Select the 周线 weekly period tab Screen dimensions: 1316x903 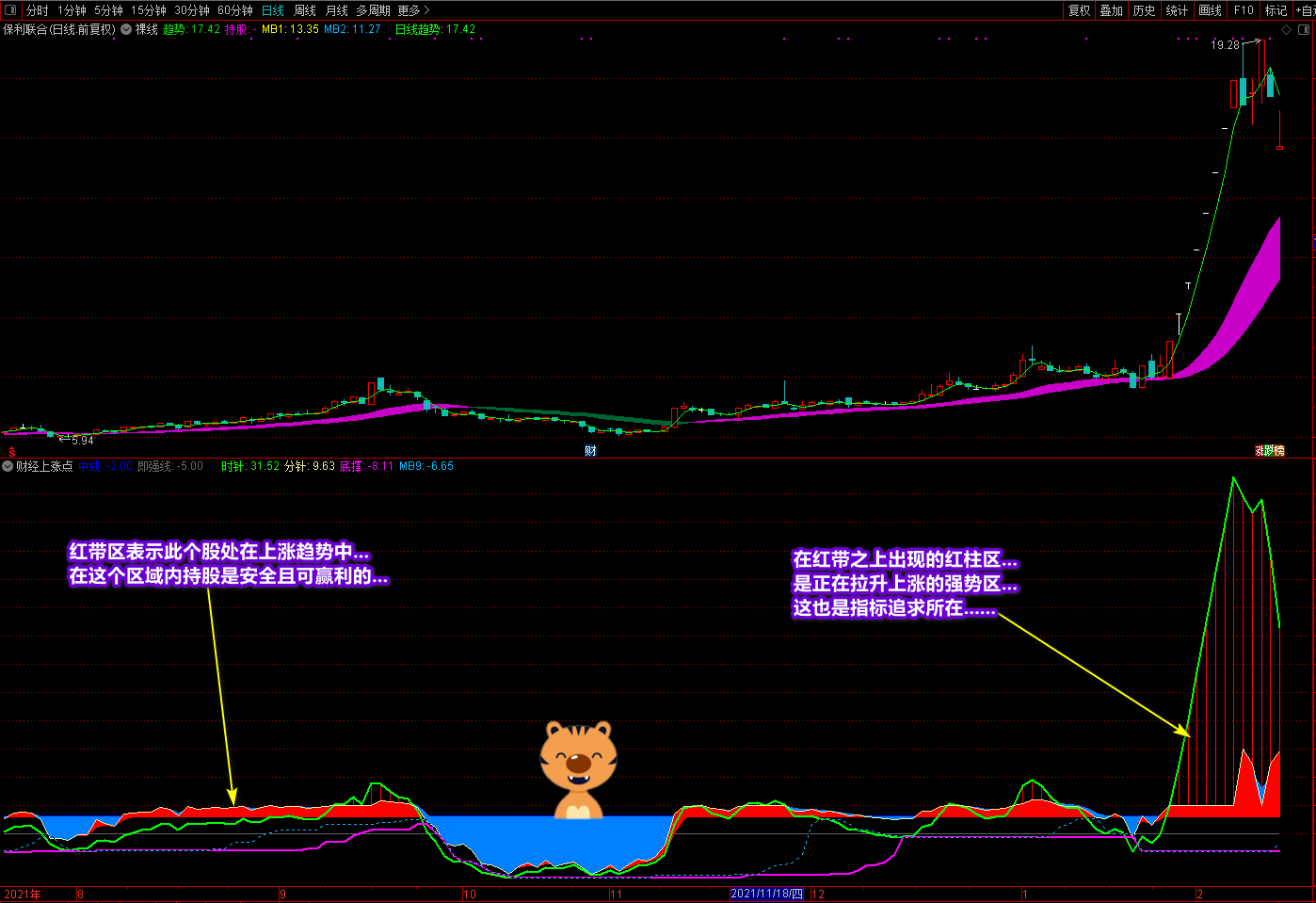(x=305, y=10)
